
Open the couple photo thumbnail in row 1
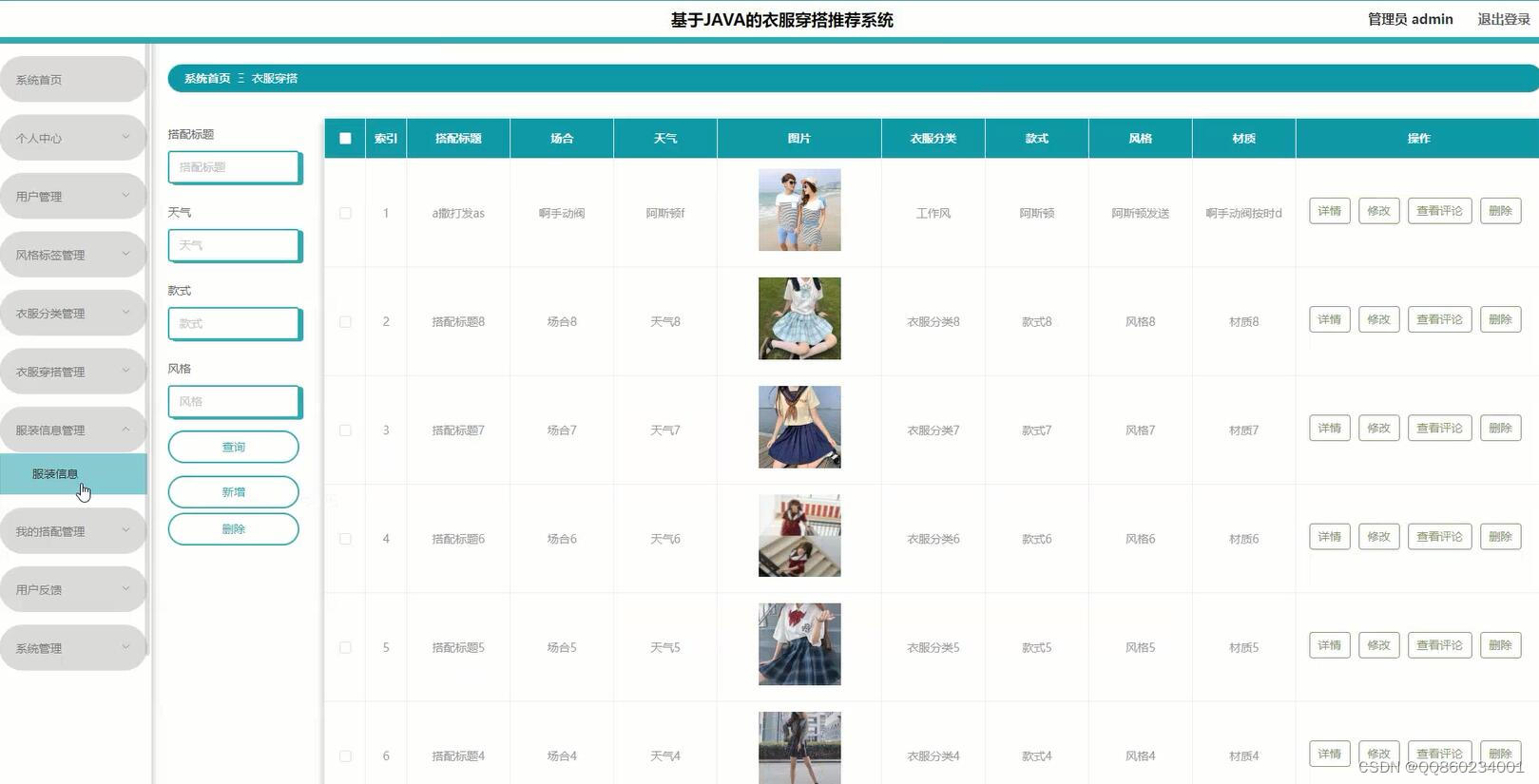point(799,210)
